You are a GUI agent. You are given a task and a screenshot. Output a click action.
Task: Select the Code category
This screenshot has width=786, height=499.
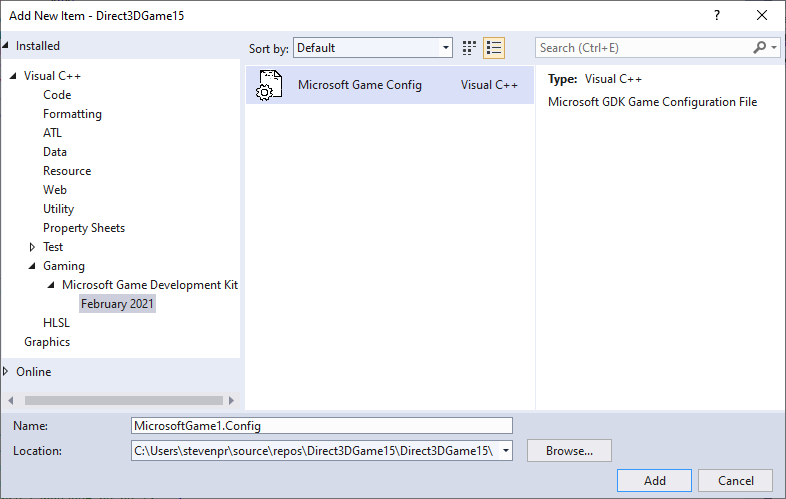click(57, 95)
